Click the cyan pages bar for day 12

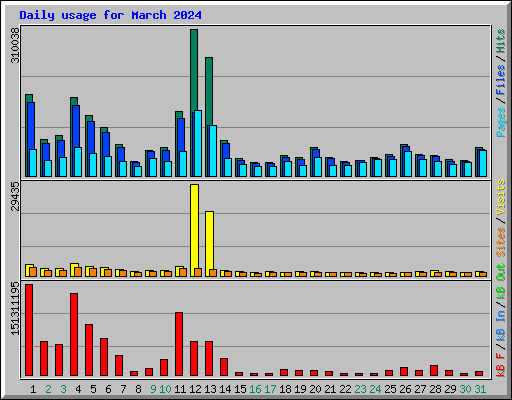[198, 143]
